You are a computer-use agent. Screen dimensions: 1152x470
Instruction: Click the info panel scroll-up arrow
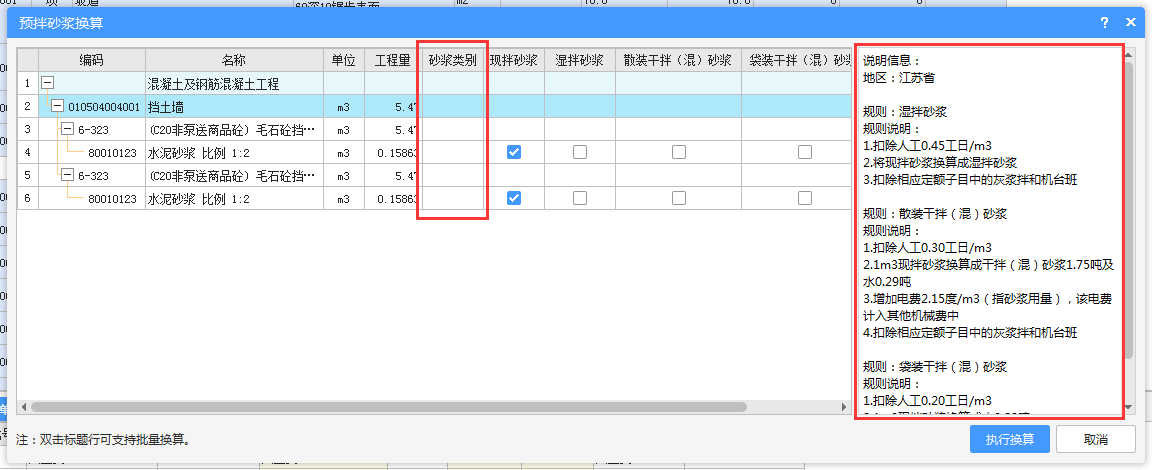click(1129, 57)
